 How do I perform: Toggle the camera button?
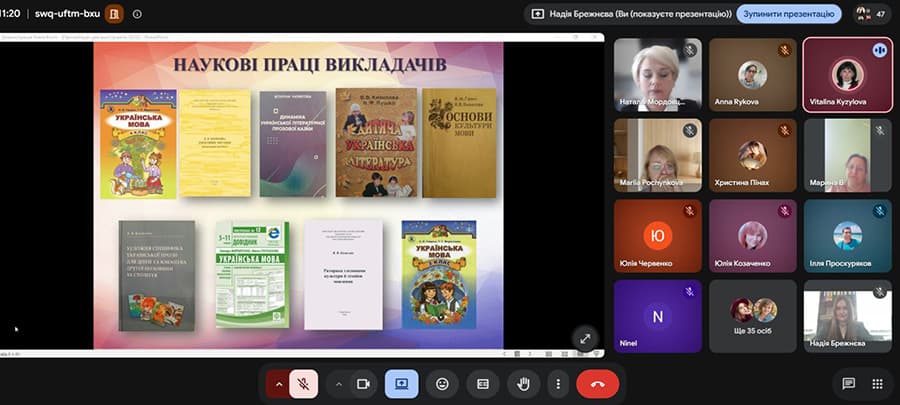tap(363, 384)
